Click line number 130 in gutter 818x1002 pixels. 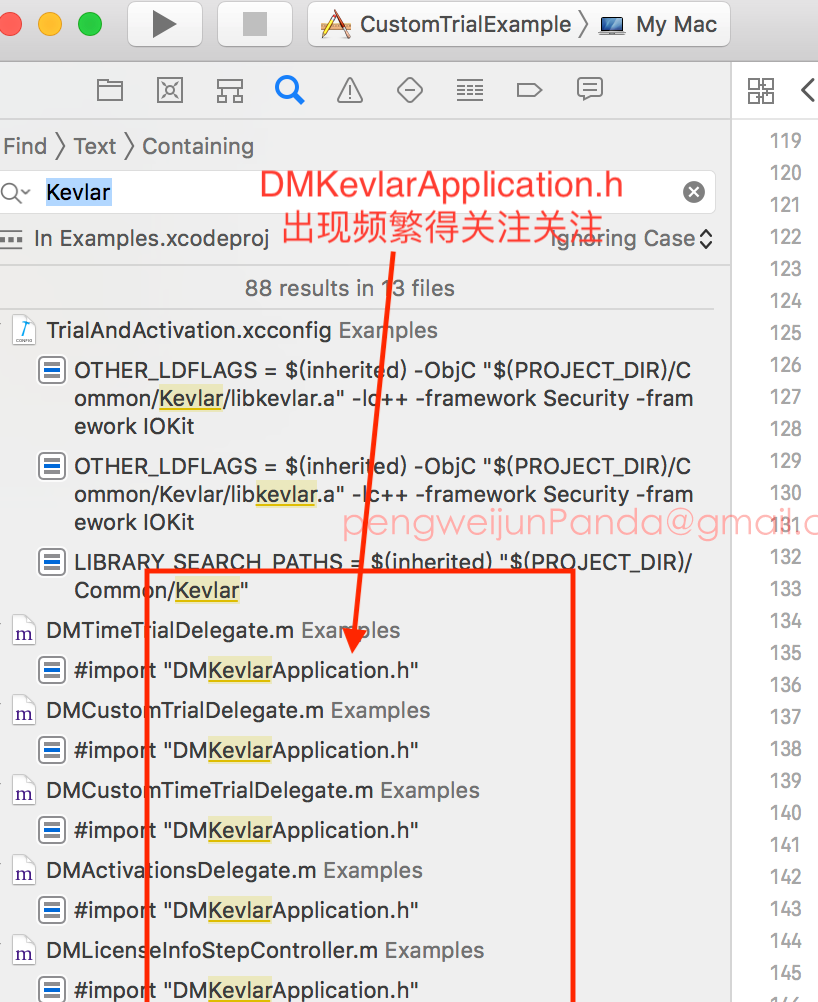click(785, 493)
